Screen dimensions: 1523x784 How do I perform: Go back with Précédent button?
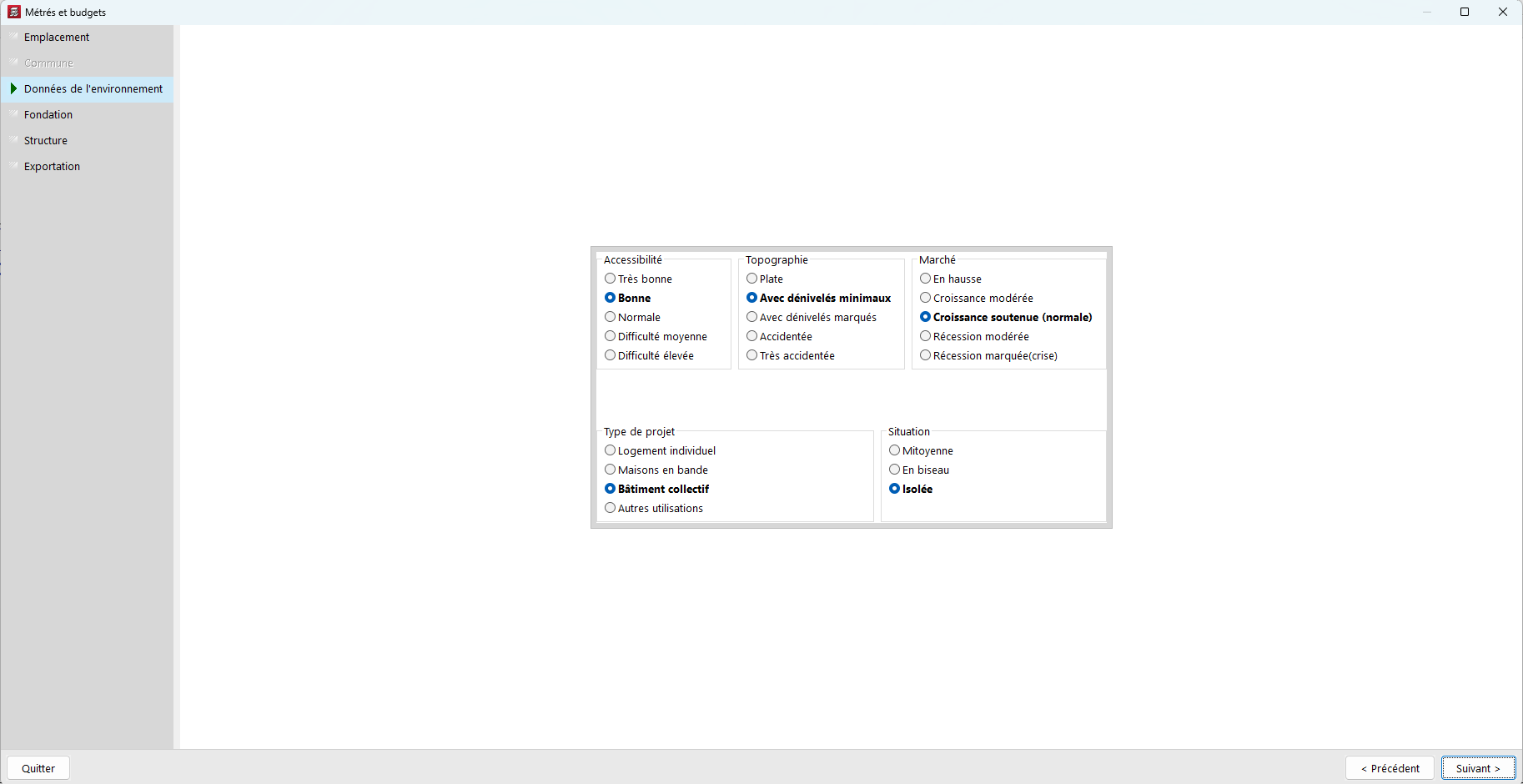[1390, 768]
